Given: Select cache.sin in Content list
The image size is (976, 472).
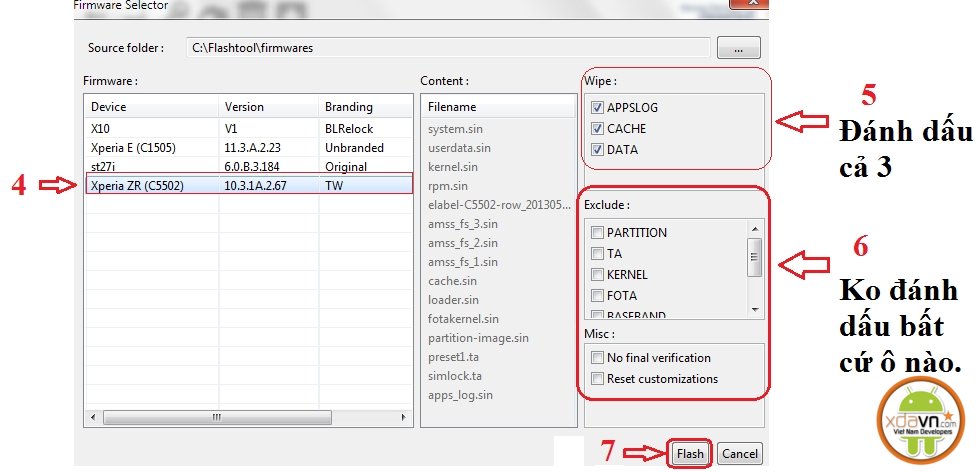Looking at the screenshot, I should click(453, 281).
